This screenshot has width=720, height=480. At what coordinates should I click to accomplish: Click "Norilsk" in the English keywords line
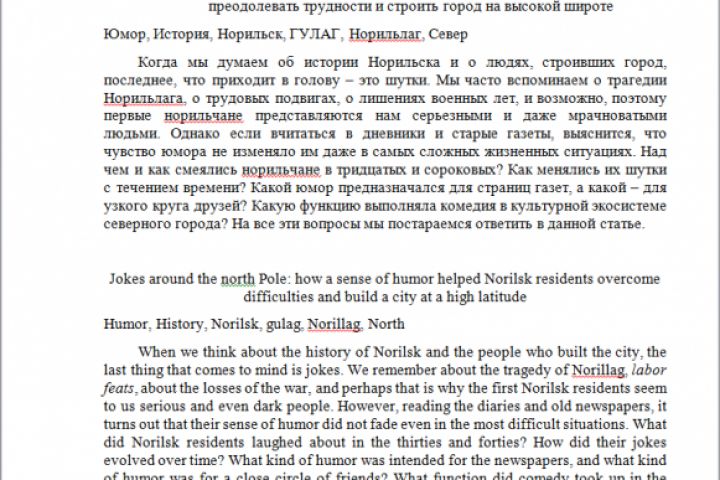coord(235,324)
